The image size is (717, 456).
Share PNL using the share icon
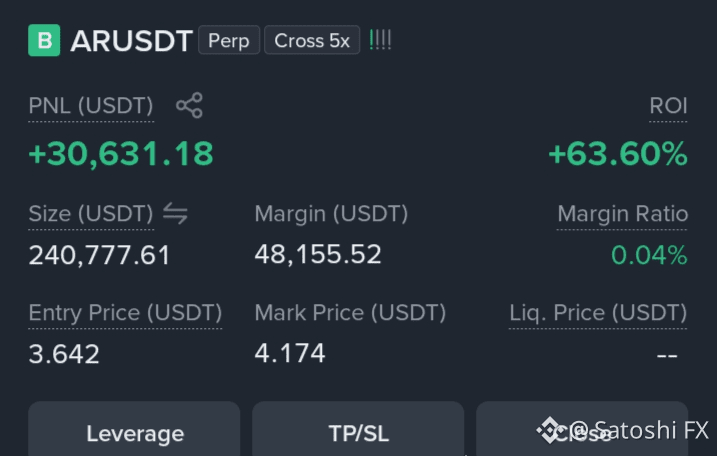click(x=189, y=106)
